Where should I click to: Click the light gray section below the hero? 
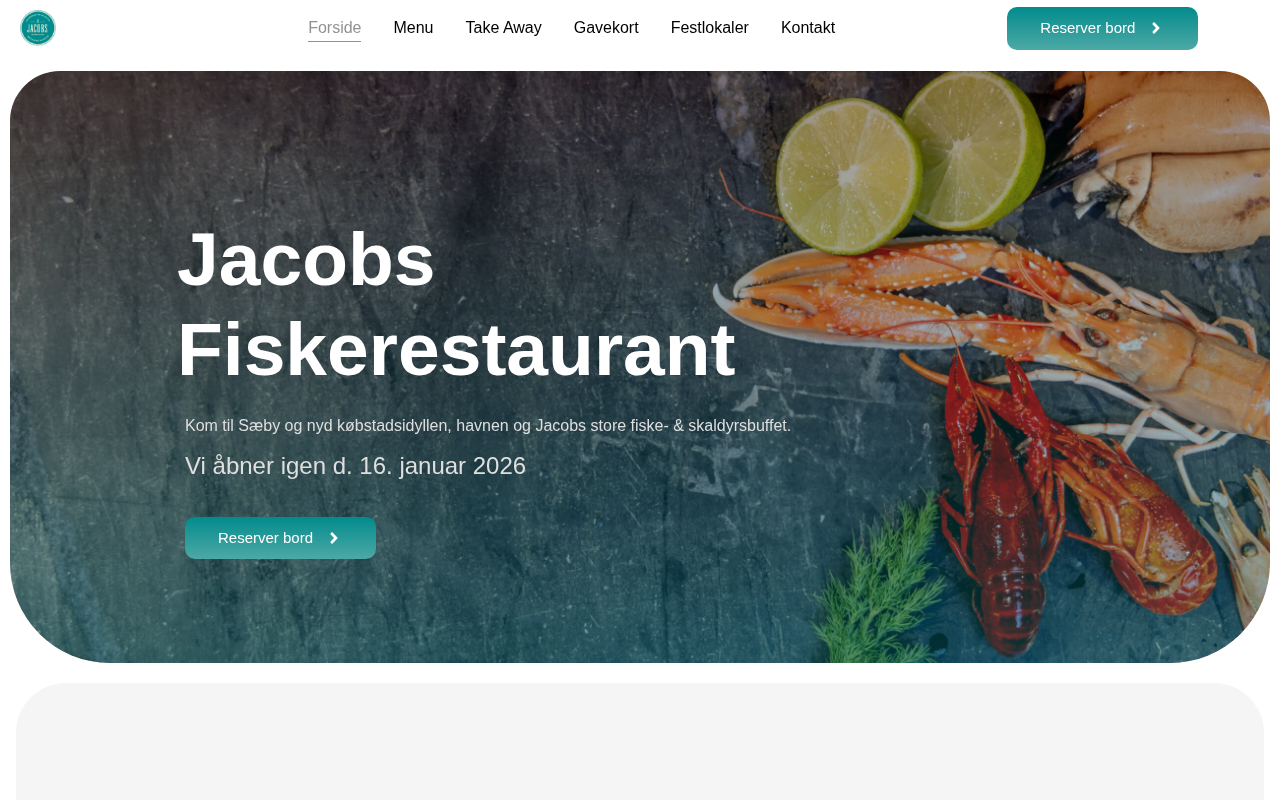tap(640, 742)
